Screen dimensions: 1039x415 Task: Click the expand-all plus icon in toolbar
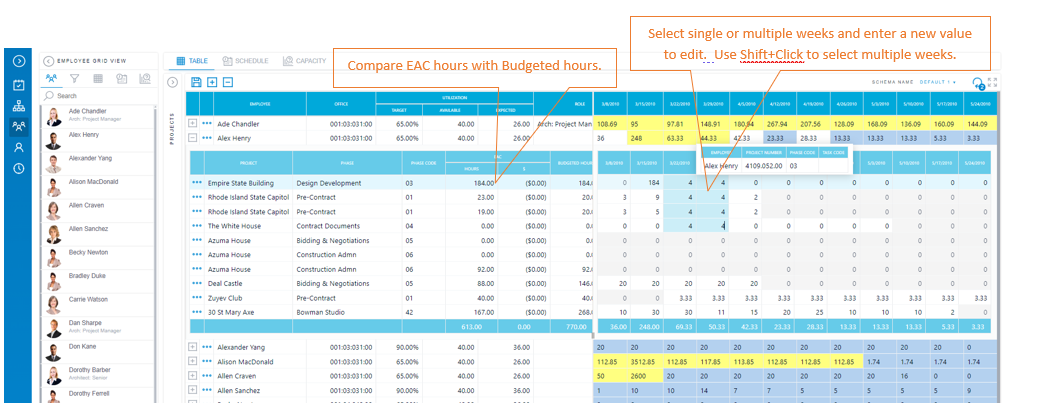[x=212, y=82]
